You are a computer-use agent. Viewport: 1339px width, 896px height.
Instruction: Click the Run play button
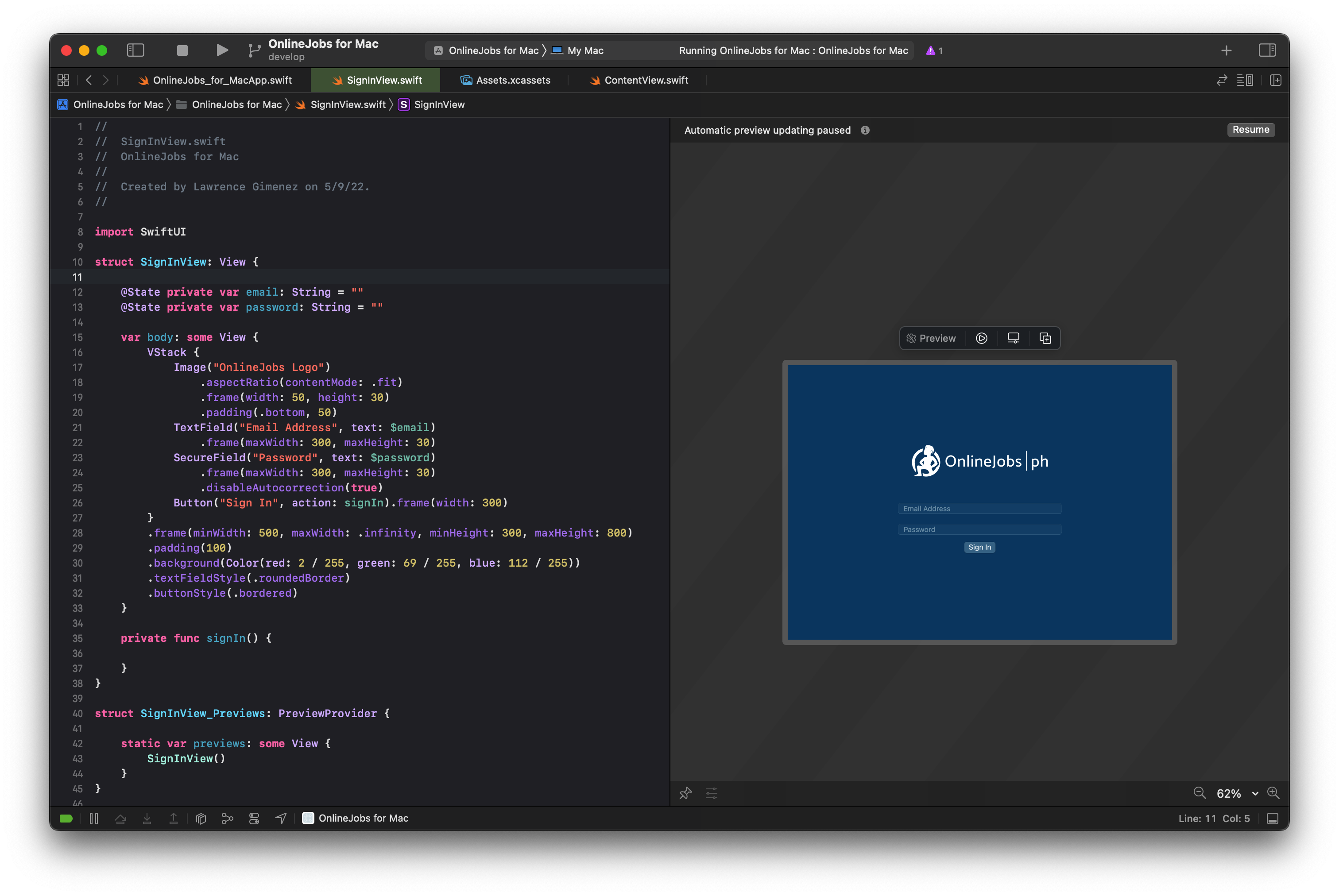(222, 50)
